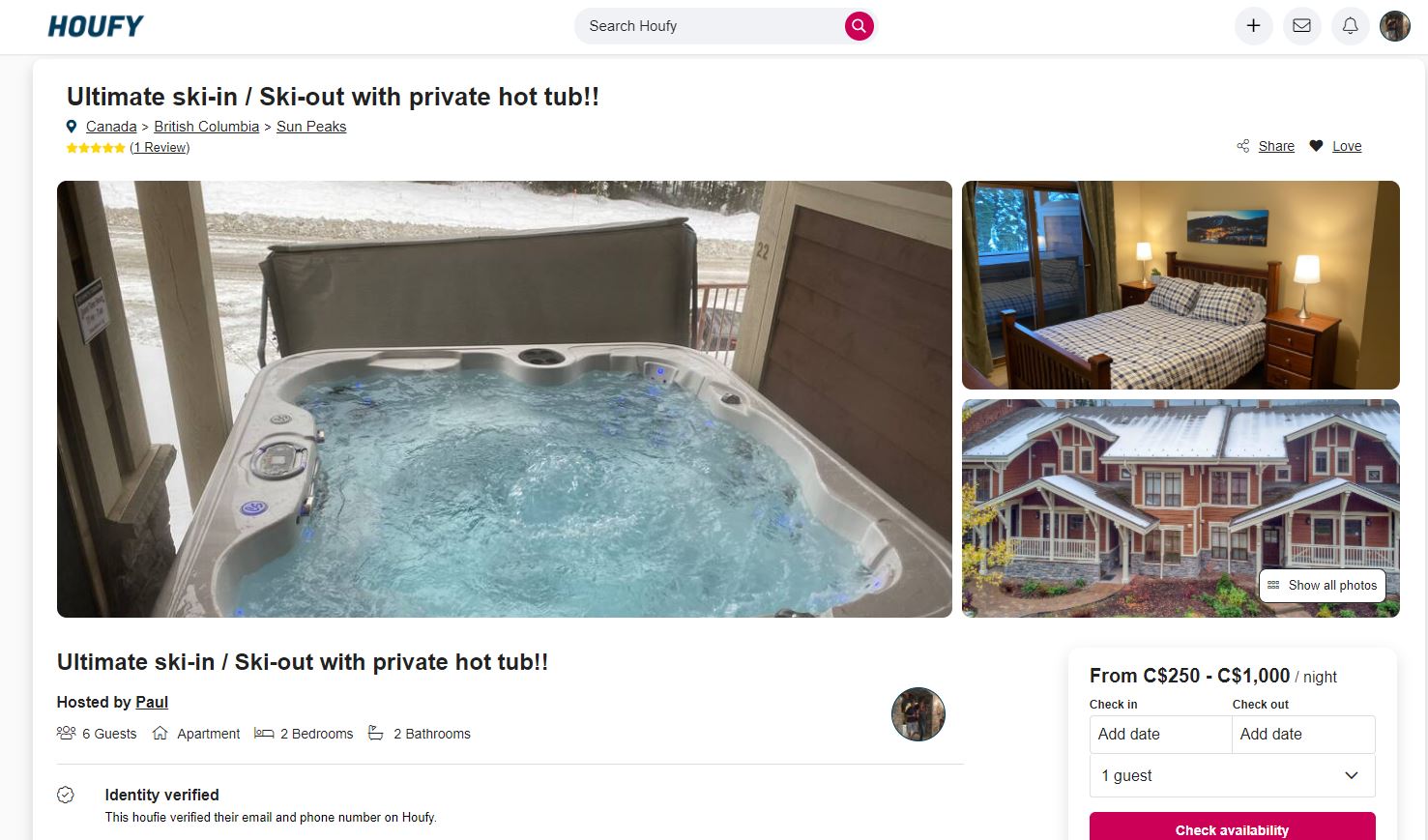
Task: Click the heart Love icon
Action: point(1316,146)
